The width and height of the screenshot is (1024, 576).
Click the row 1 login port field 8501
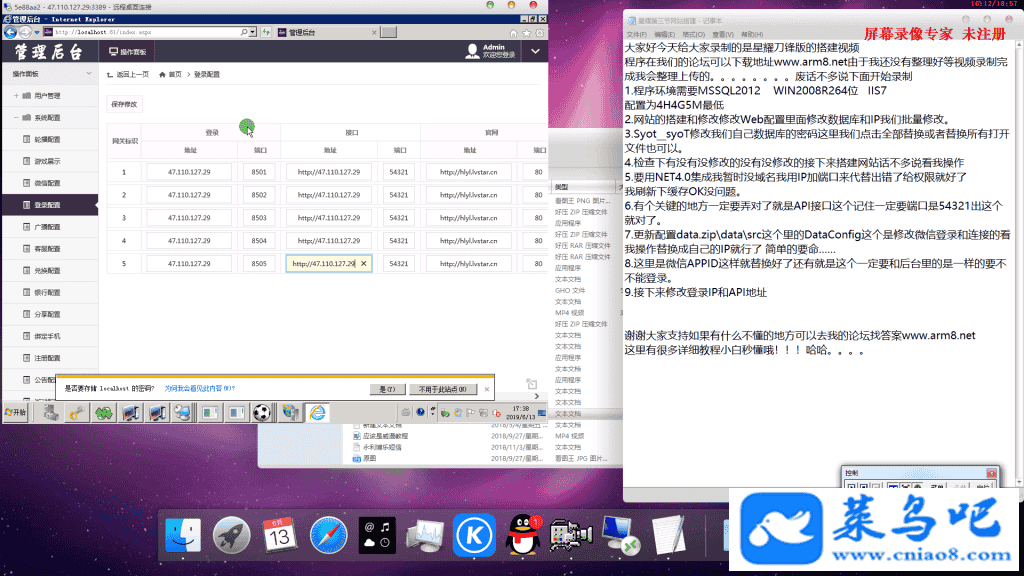click(x=259, y=171)
